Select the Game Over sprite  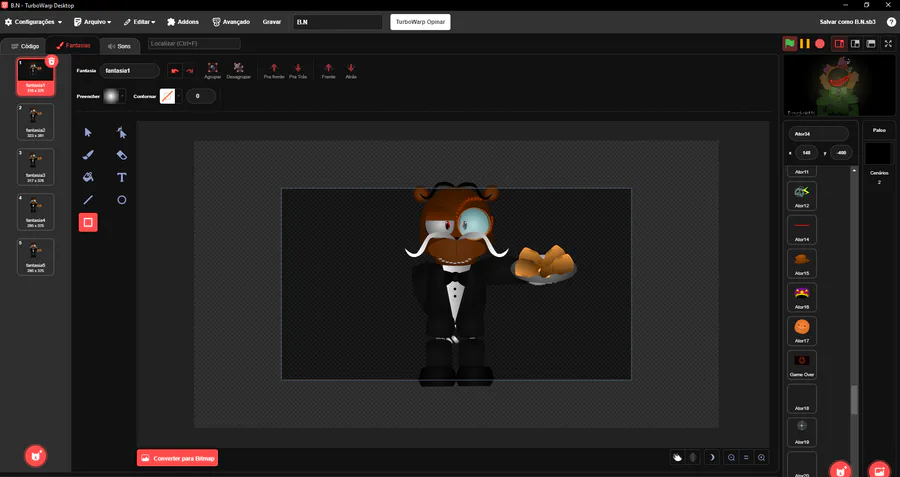coord(802,364)
